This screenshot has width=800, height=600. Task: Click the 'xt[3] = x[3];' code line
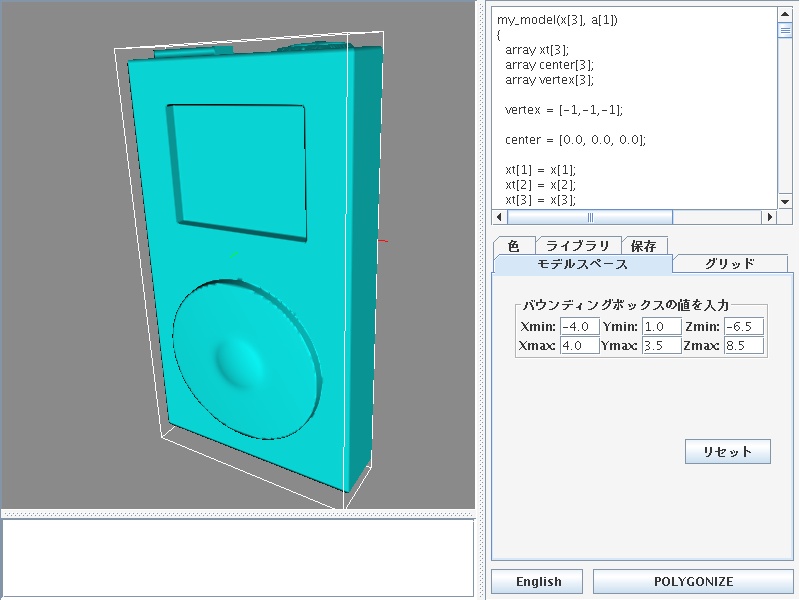click(x=540, y=199)
